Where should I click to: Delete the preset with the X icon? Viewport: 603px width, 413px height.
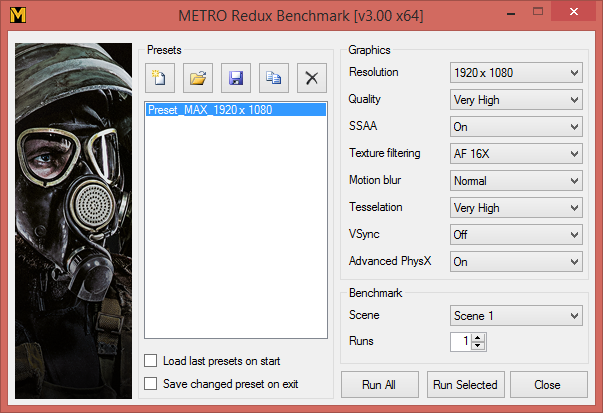(312, 78)
